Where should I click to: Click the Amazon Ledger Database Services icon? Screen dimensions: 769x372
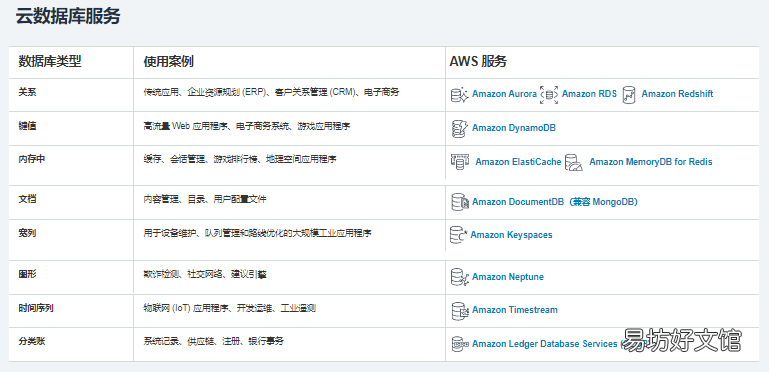point(460,344)
